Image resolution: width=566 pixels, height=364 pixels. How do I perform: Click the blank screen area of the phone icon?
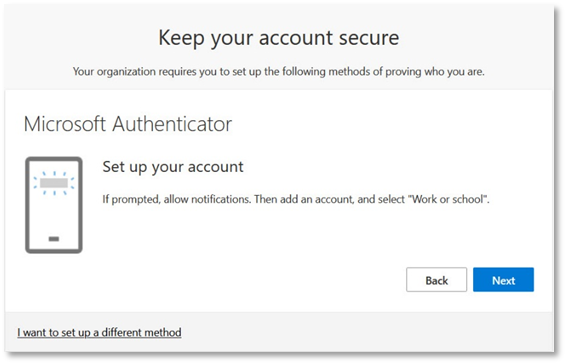(54, 215)
